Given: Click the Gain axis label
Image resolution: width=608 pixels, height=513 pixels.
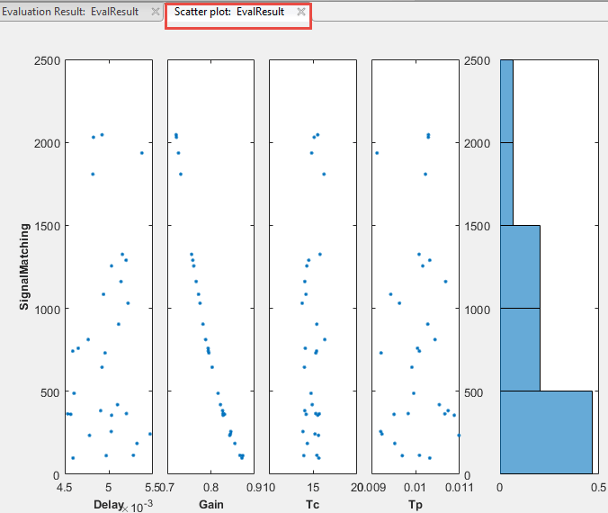Looking at the screenshot, I should 211,504.
